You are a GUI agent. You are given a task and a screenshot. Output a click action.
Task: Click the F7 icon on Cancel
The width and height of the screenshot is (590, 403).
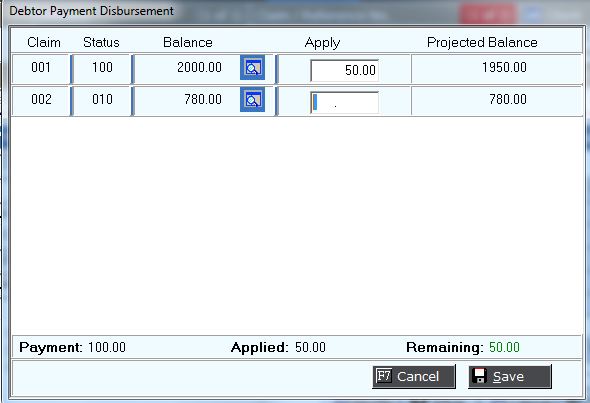(384, 376)
